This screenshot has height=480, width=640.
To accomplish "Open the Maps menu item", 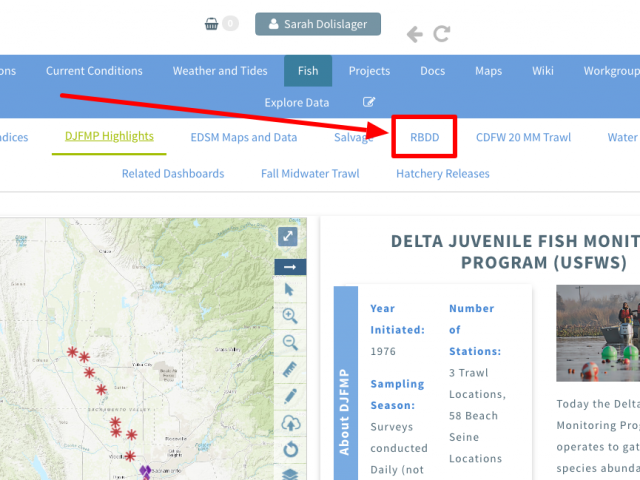I will click(x=489, y=71).
